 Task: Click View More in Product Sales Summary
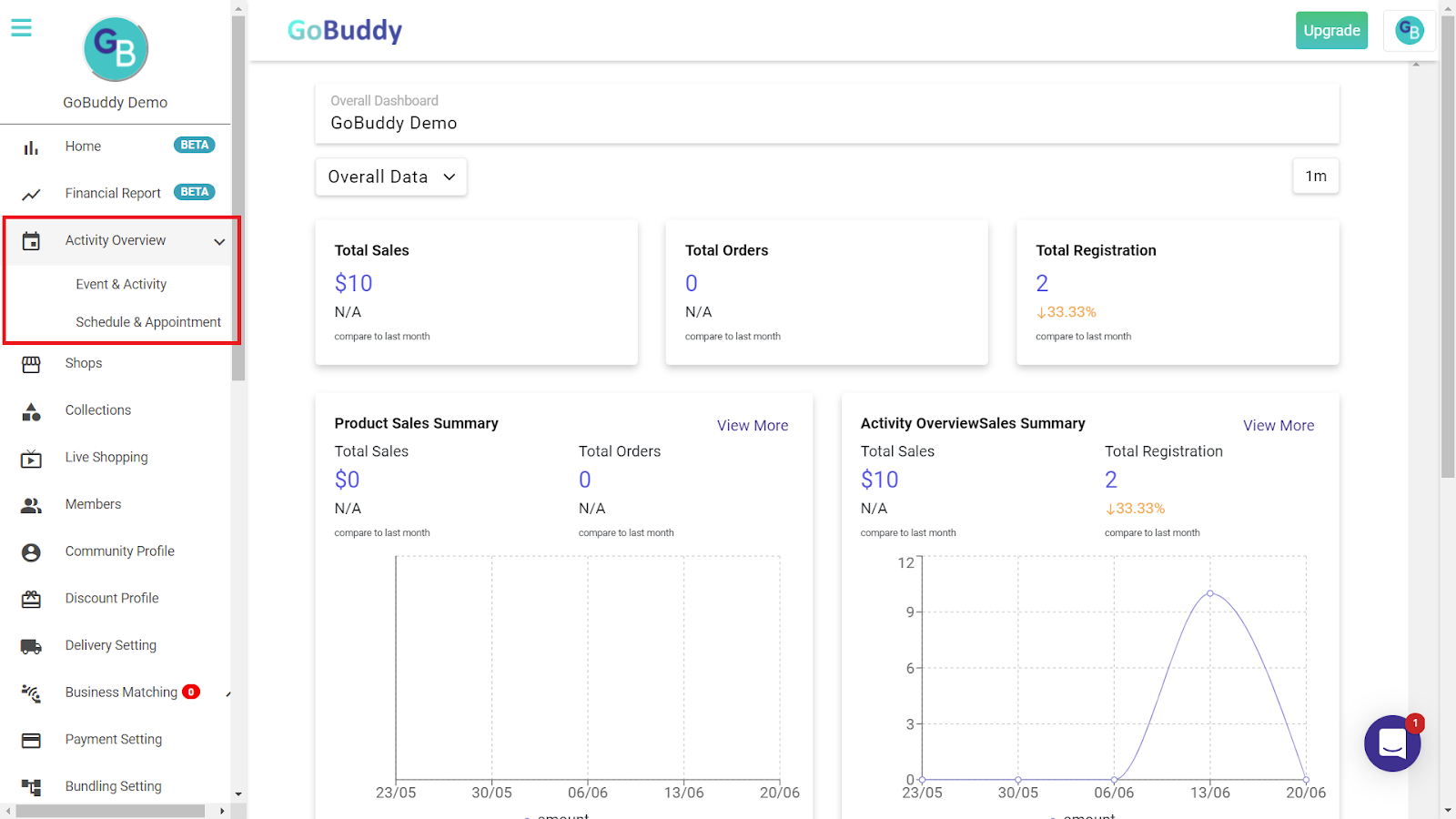[753, 425]
